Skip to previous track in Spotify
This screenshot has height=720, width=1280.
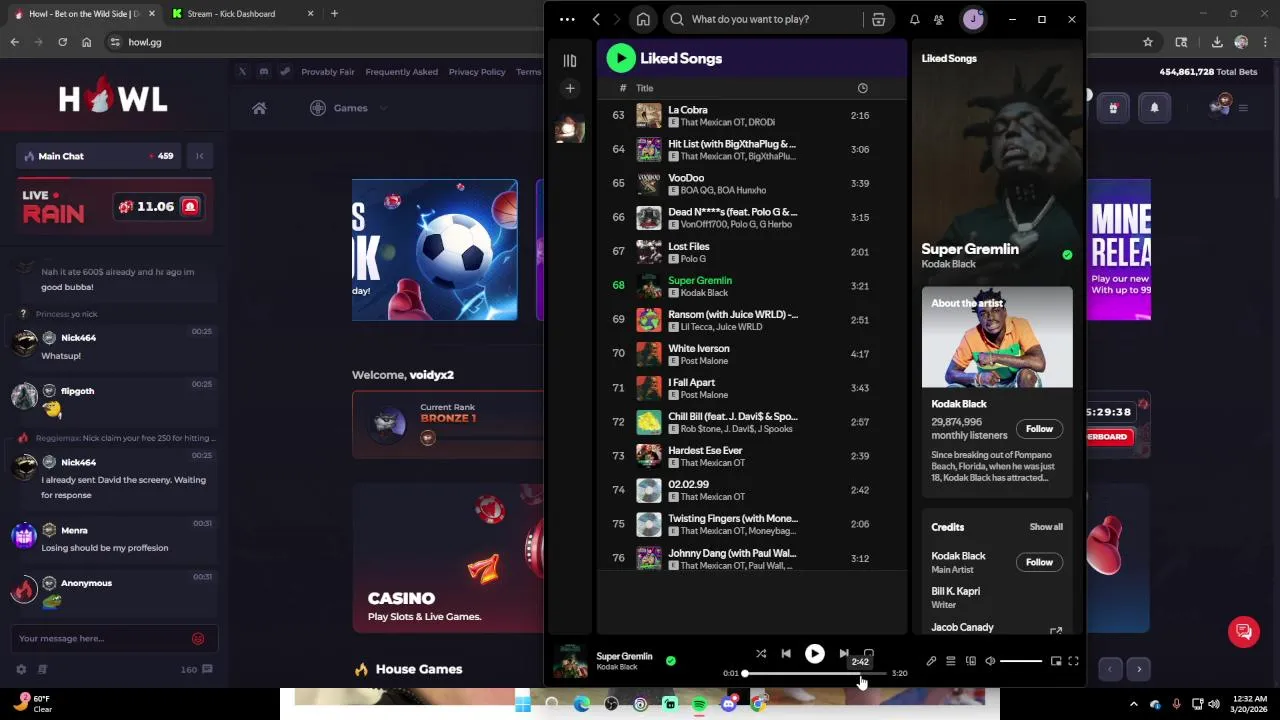point(786,654)
